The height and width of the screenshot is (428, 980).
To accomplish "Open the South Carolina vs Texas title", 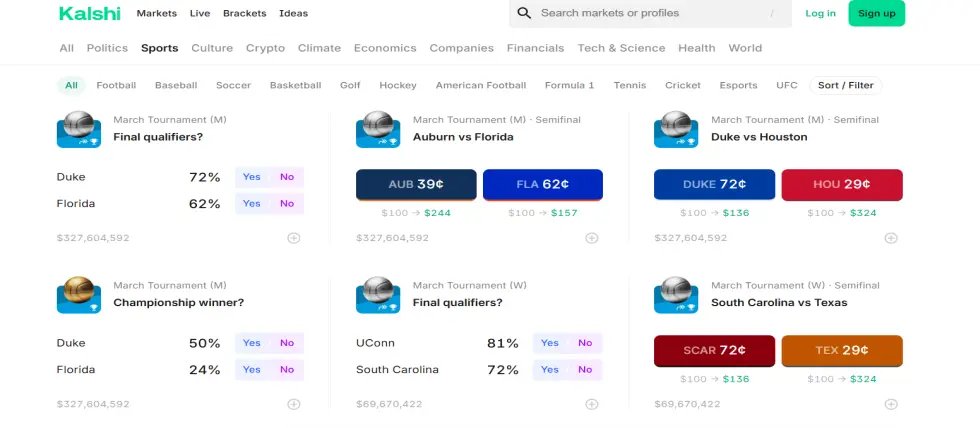I will (779, 303).
